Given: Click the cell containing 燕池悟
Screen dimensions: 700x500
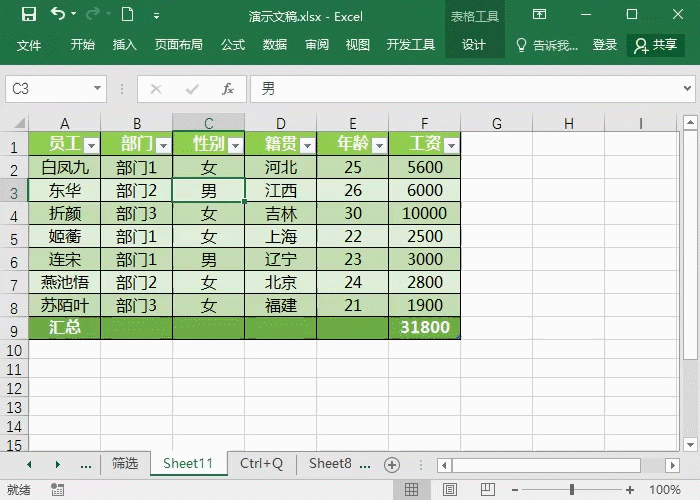Looking at the screenshot, I should 65,283.
